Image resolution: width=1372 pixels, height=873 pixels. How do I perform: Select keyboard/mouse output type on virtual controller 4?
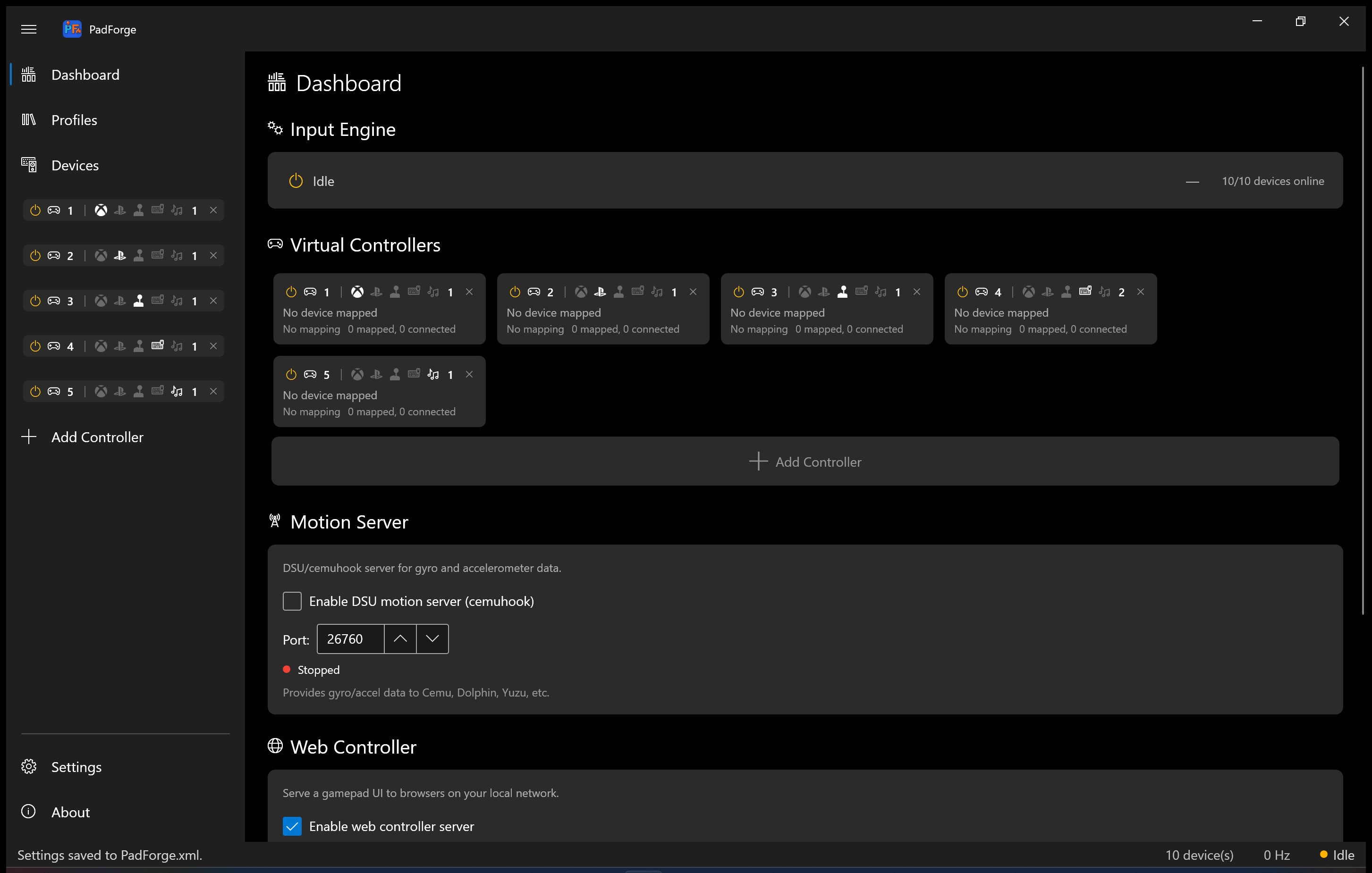coord(1085,291)
